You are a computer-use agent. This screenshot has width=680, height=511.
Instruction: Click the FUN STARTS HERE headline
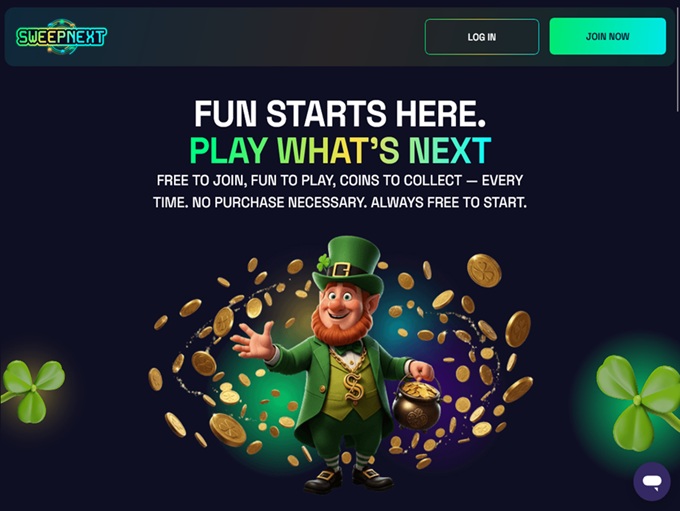[340, 114]
